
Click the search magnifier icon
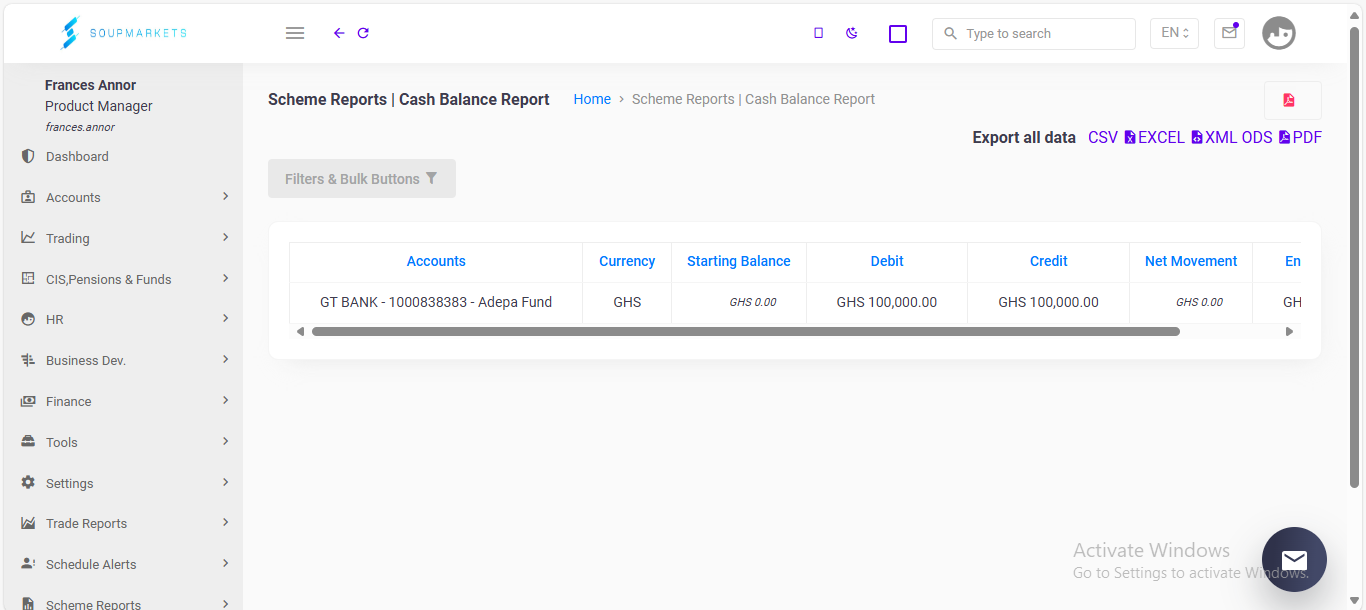(x=951, y=33)
